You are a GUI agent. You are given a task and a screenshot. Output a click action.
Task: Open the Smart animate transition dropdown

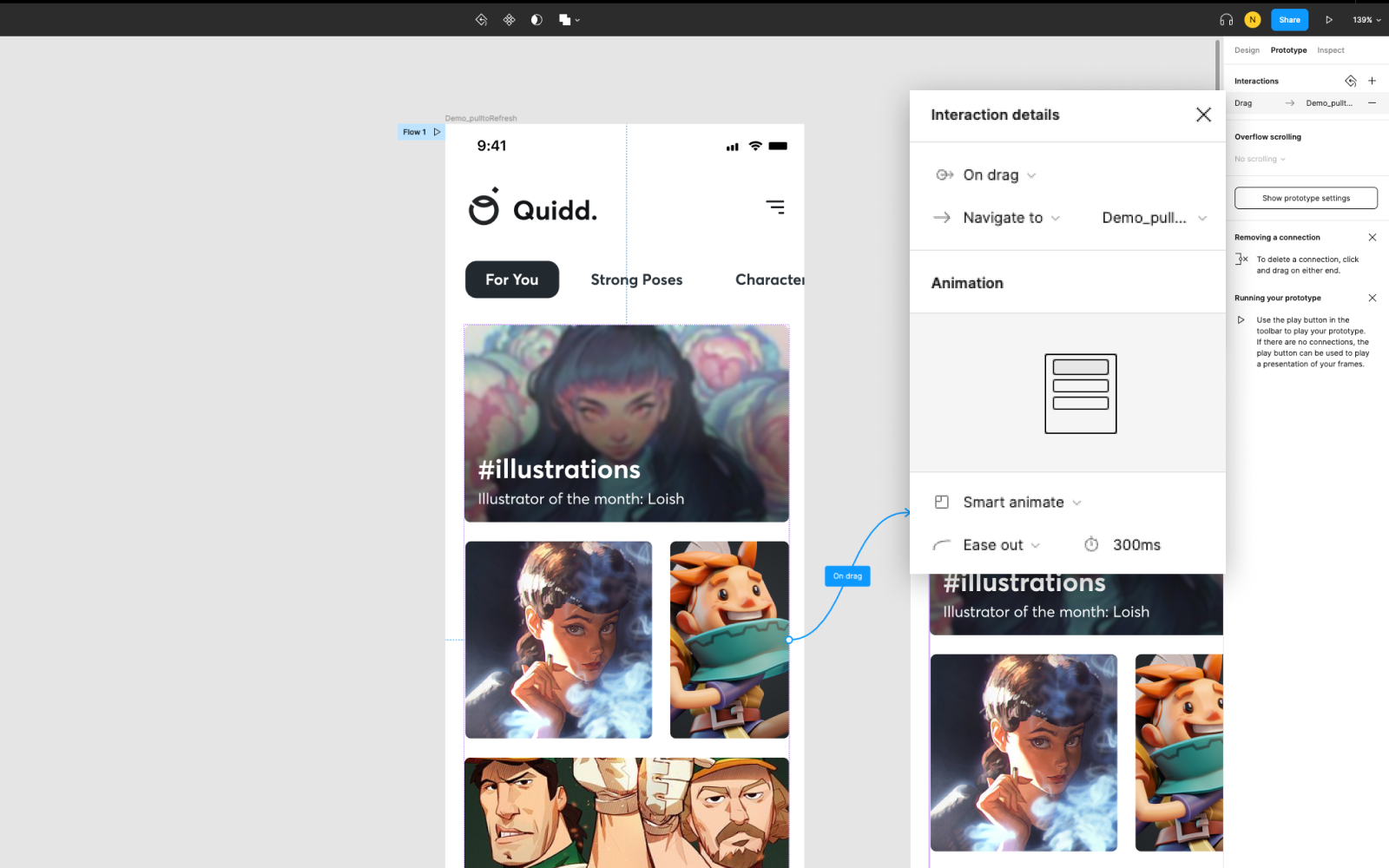click(1022, 503)
